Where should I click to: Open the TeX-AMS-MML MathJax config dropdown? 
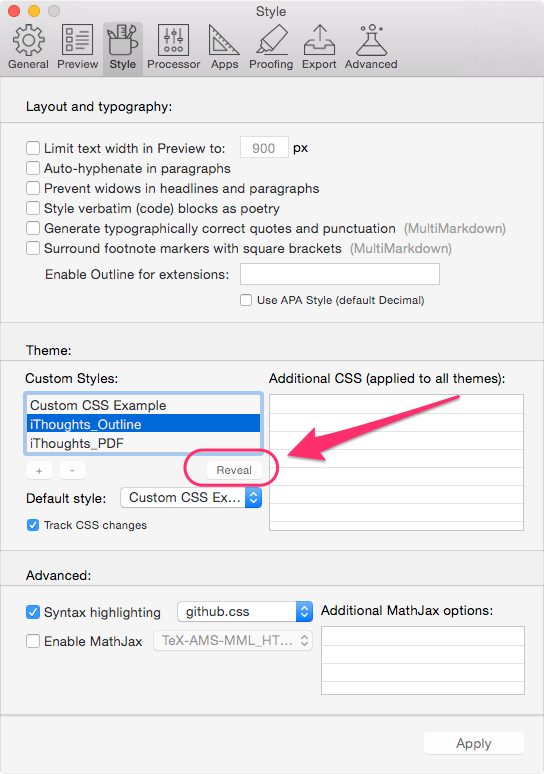click(x=233, y=641)
